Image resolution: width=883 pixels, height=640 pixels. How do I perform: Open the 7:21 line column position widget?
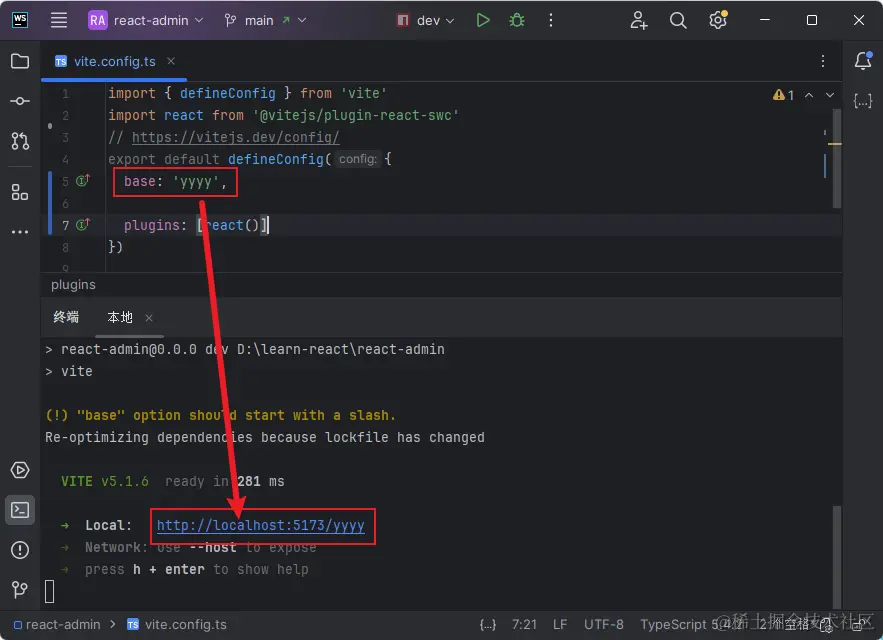(x=524, y=624)
